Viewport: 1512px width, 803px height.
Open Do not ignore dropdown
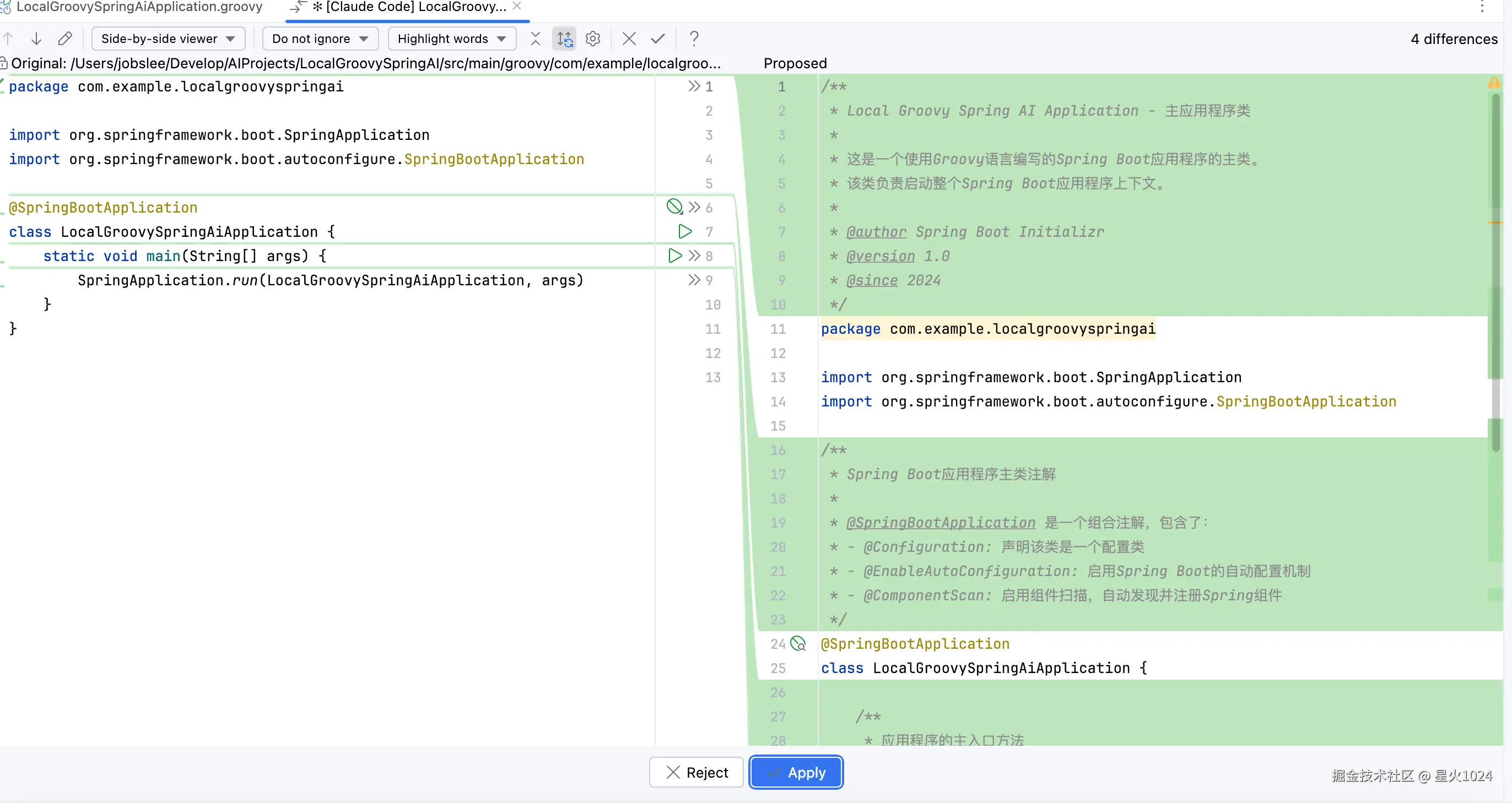[x=320, y=39]
